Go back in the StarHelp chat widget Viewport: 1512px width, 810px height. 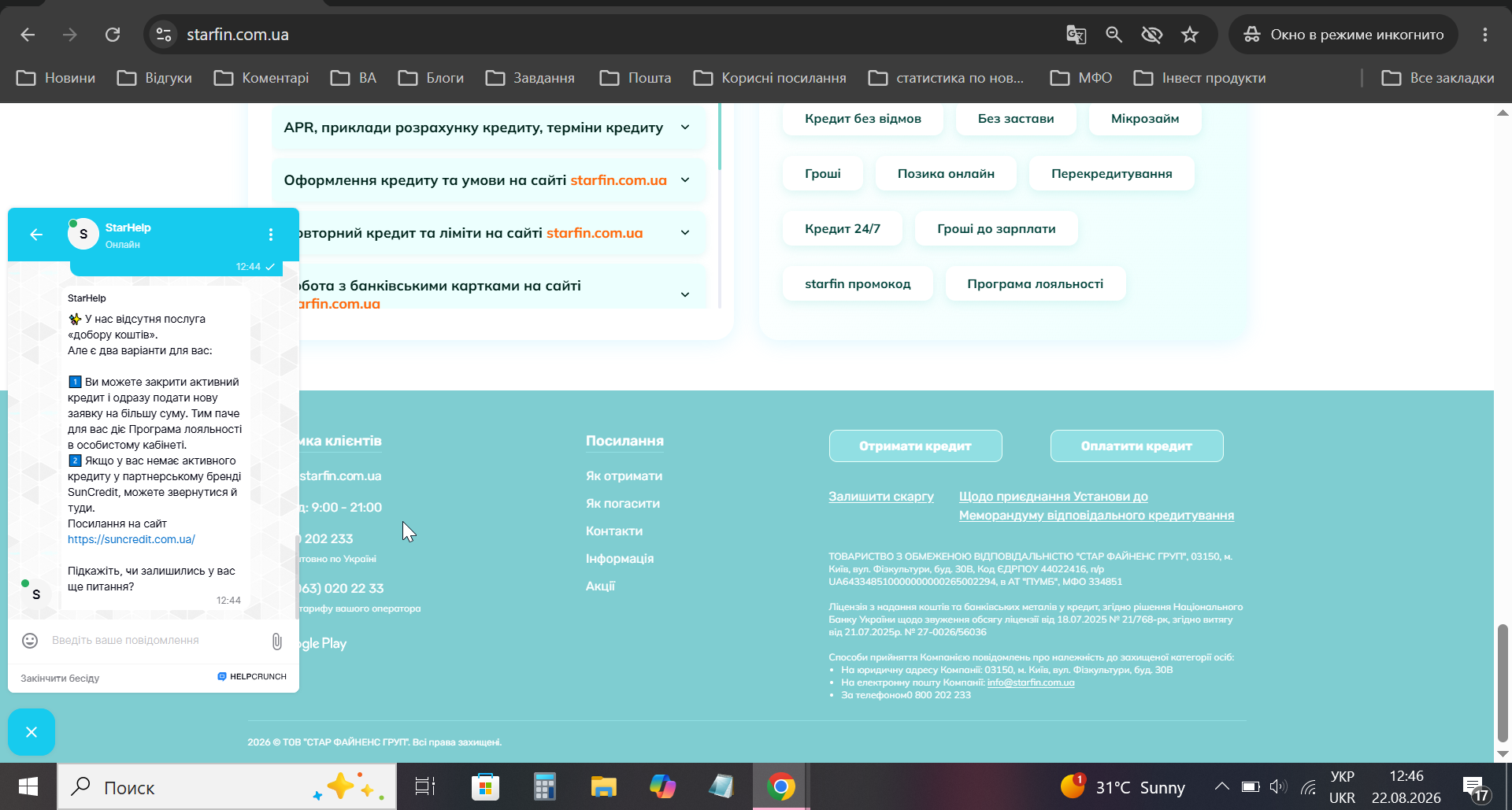point(36,235)
